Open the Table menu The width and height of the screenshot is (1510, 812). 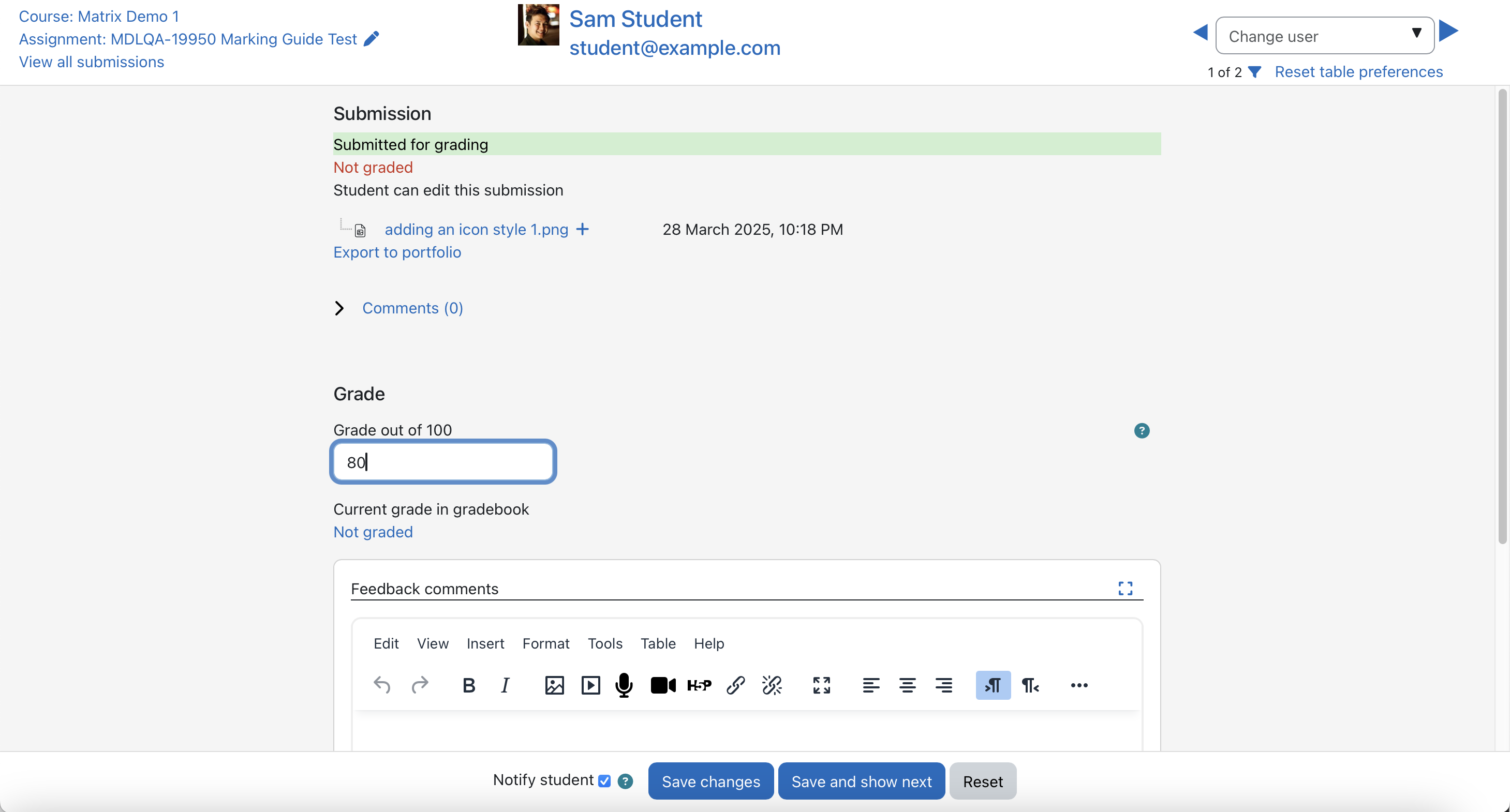[x=658, y=643]
